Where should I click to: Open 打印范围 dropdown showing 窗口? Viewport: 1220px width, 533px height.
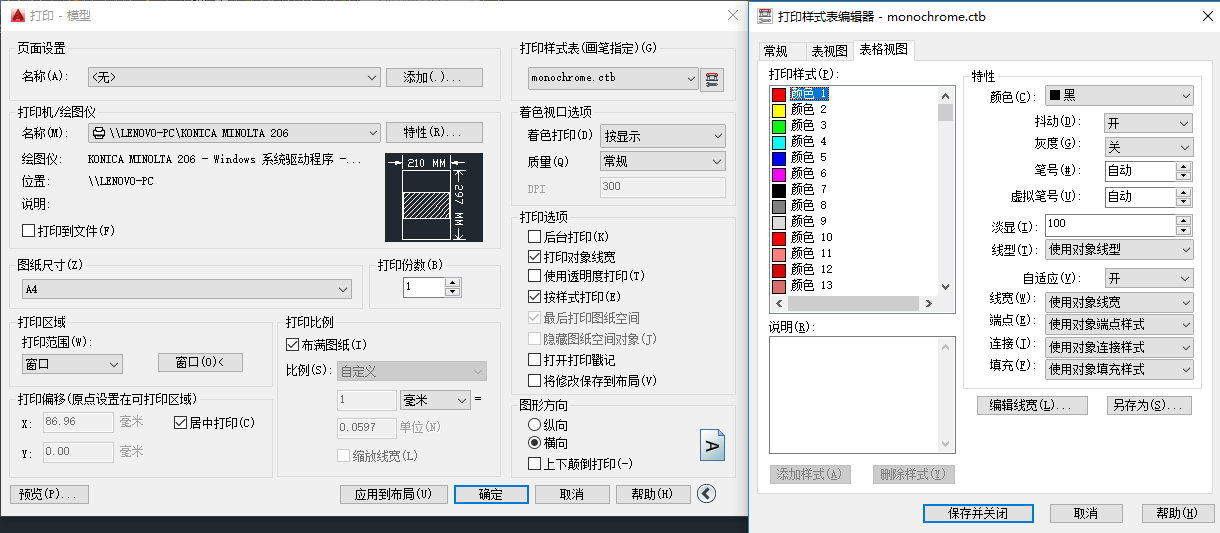[x=72, y=364]
